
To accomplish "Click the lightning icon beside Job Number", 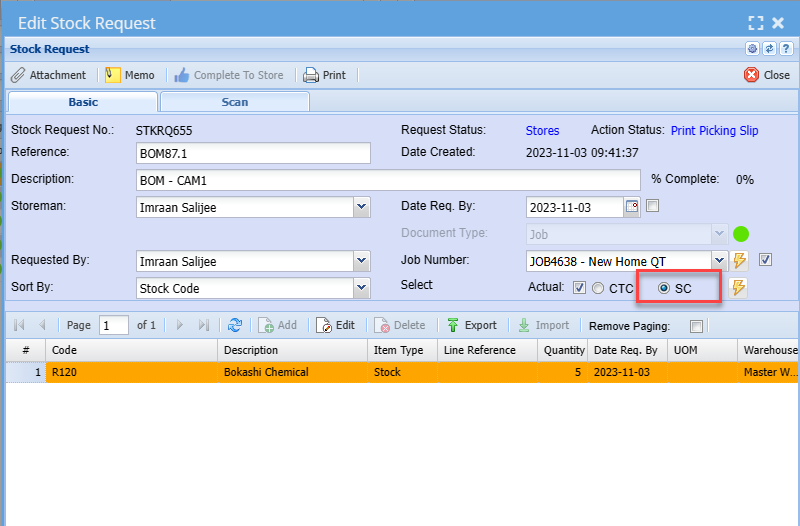I will (740, 261).
